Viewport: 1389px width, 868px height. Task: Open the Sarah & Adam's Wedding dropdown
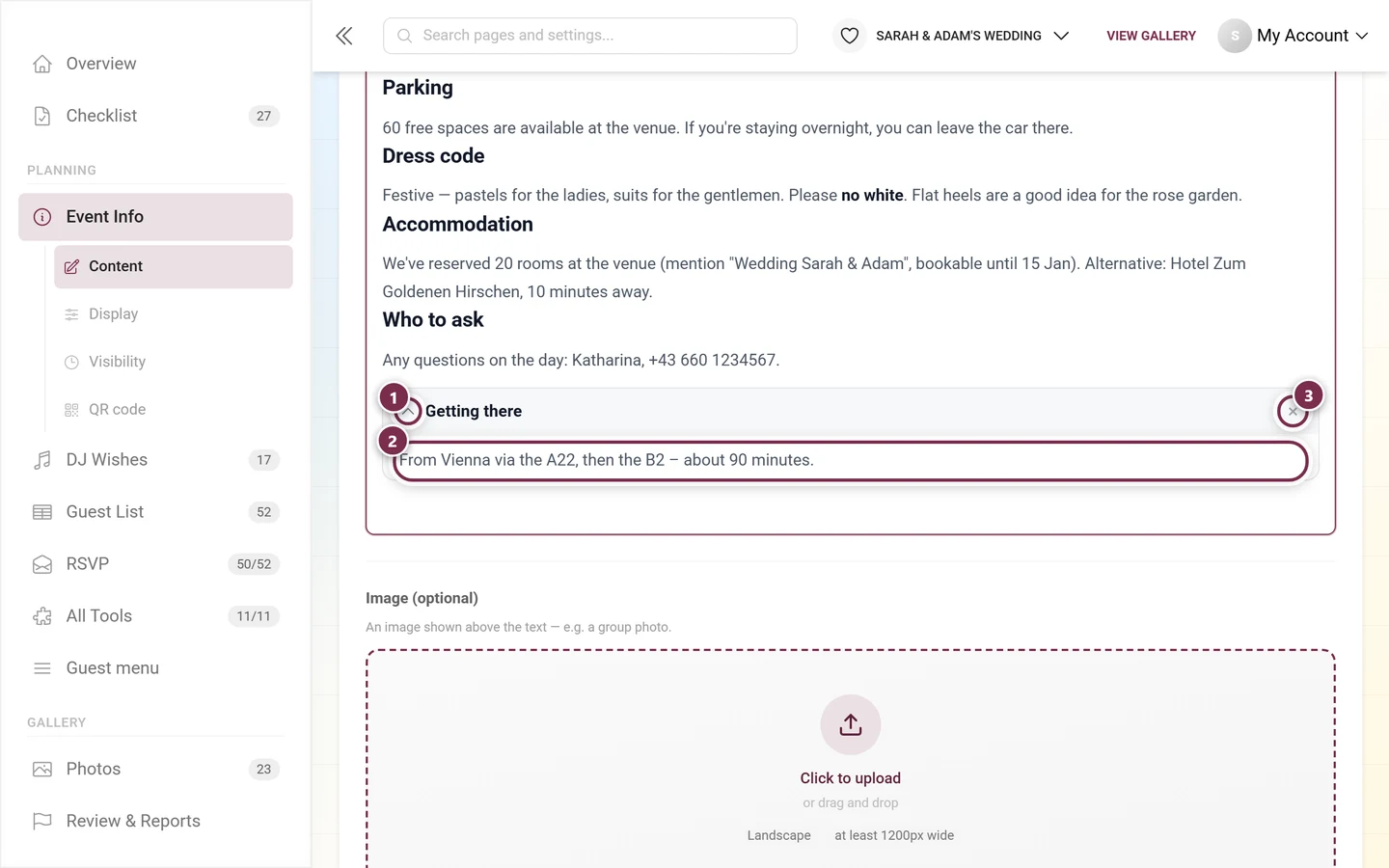click(x=972, y=36)
